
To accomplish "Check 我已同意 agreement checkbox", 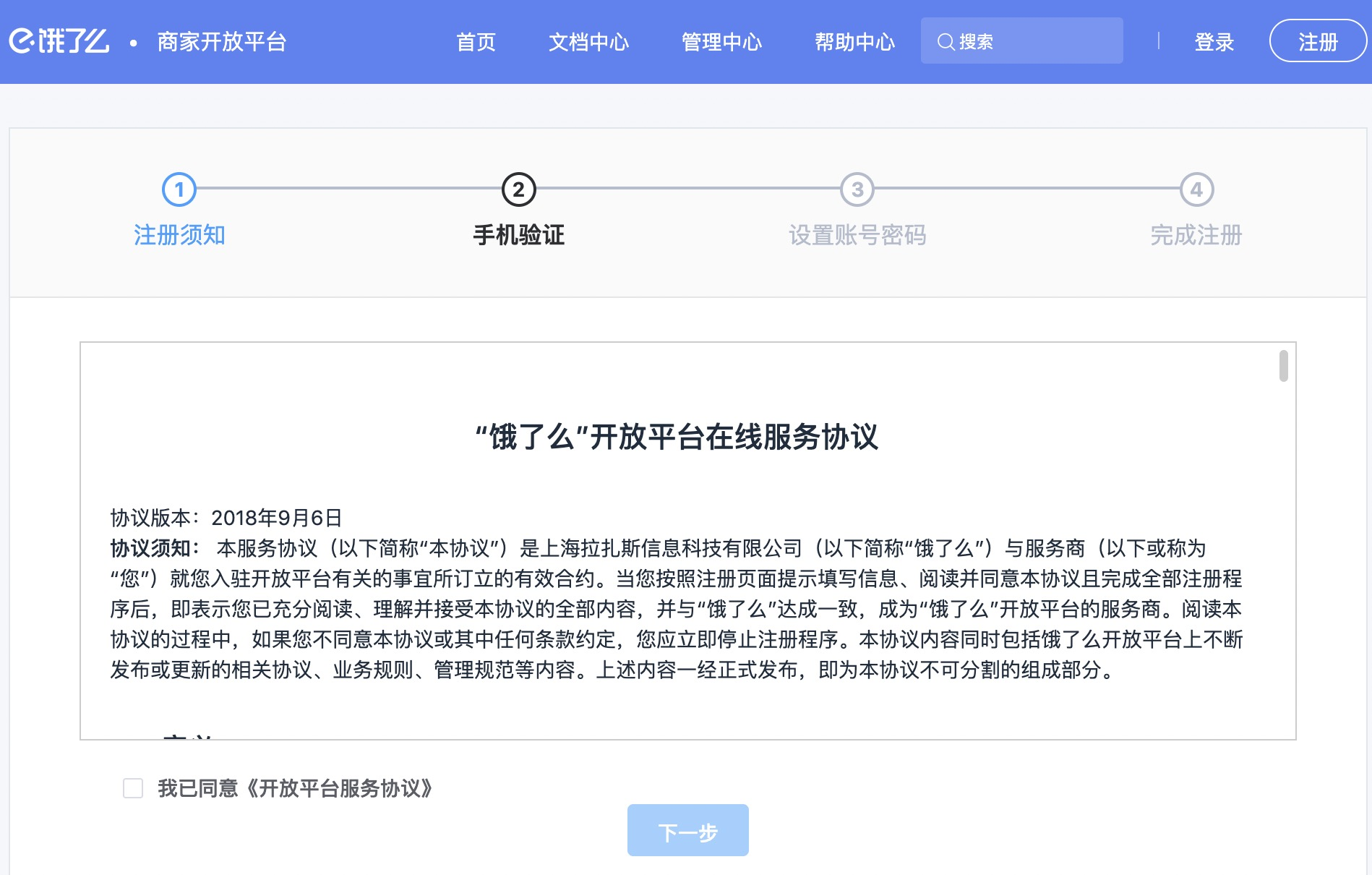I will pyautogui.click(x=133, y=788).
